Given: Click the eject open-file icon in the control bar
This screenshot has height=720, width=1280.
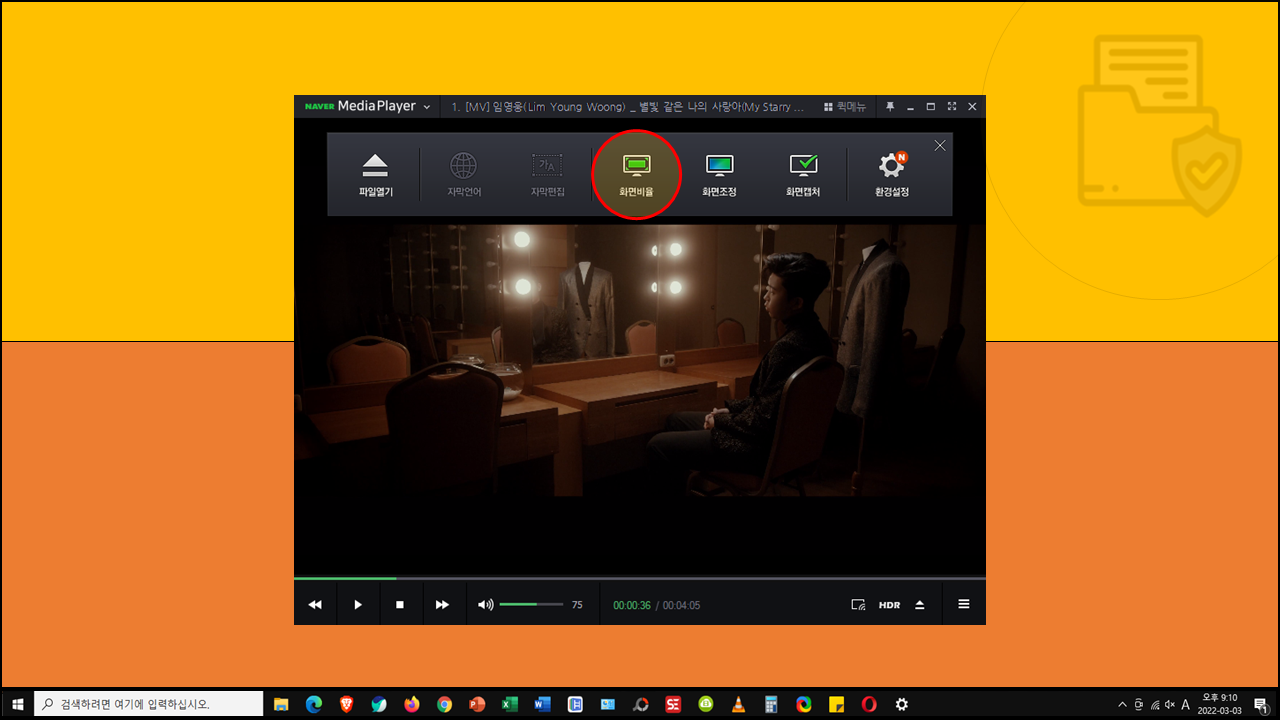Looking at the screenshot, I should point(920,605).
